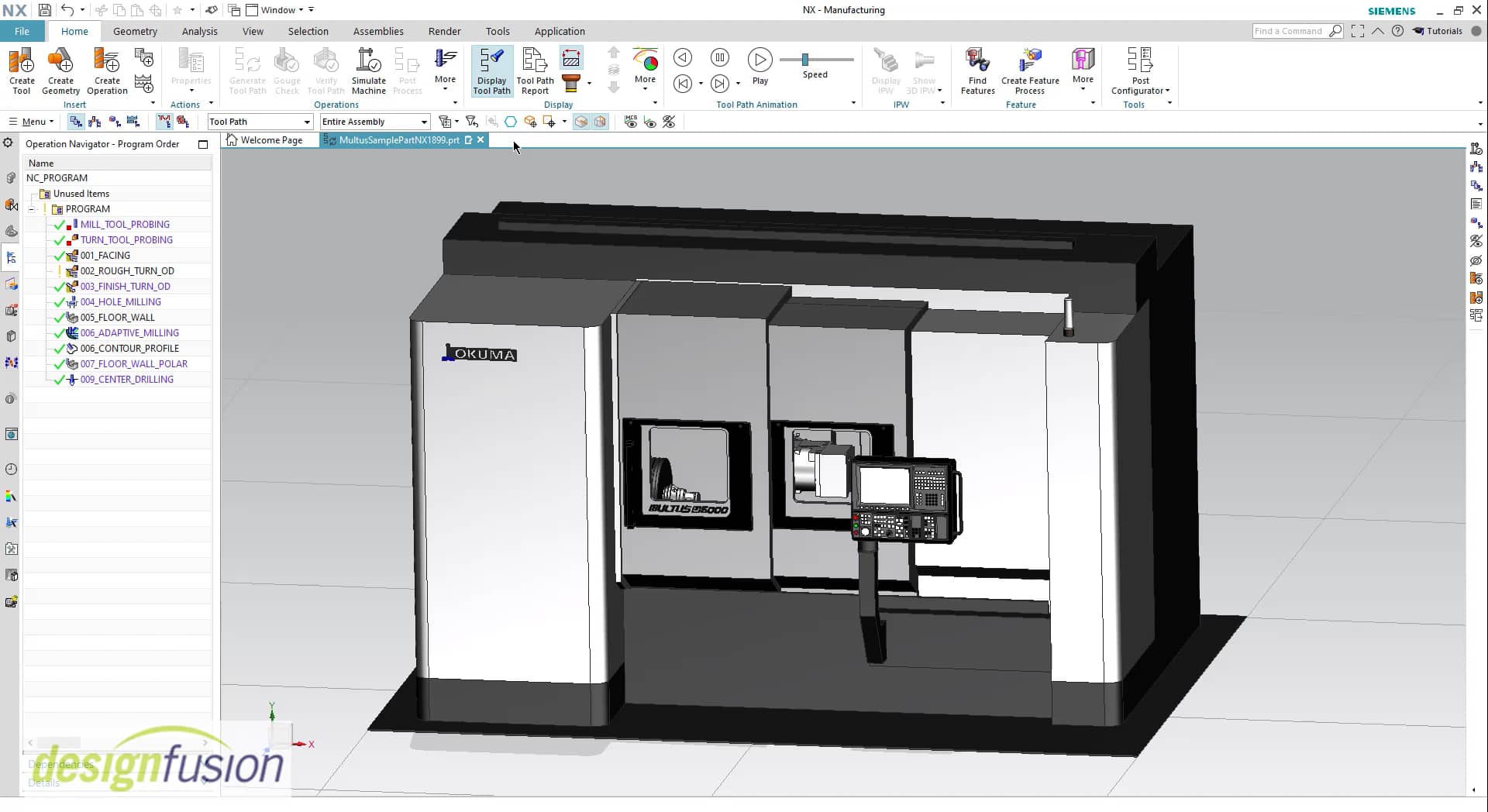Select the Verify Tool Path tool
Image resolution: width=1488 pixels, height=812 pixels.
325,70
